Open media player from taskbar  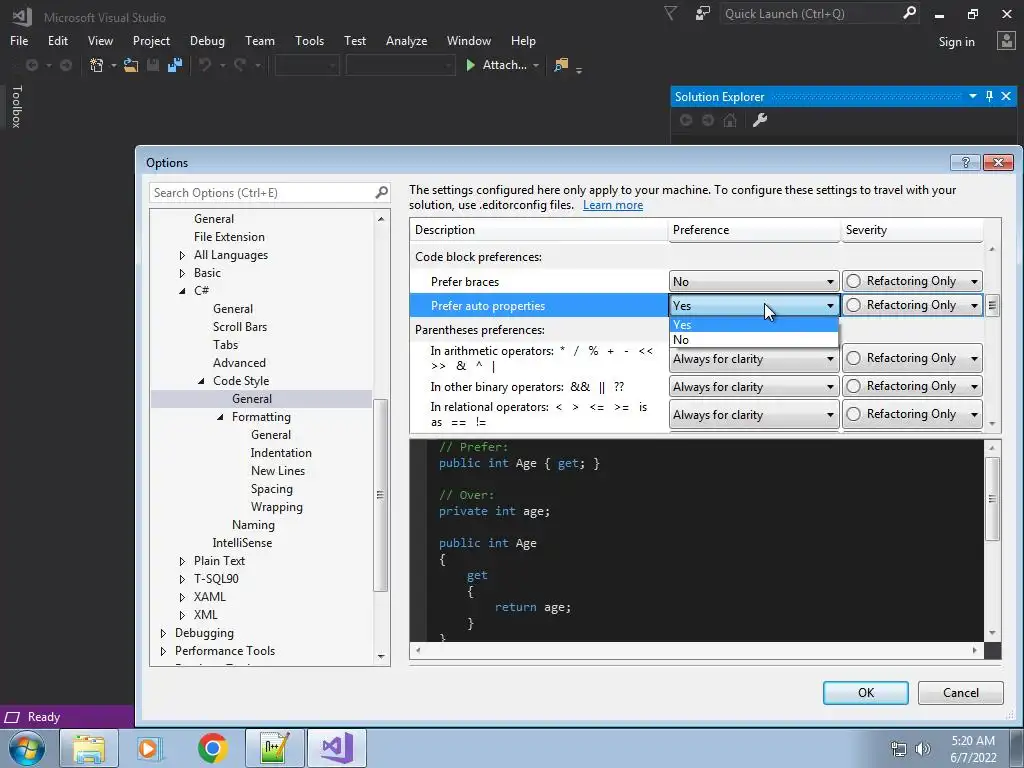pos(149,748)
